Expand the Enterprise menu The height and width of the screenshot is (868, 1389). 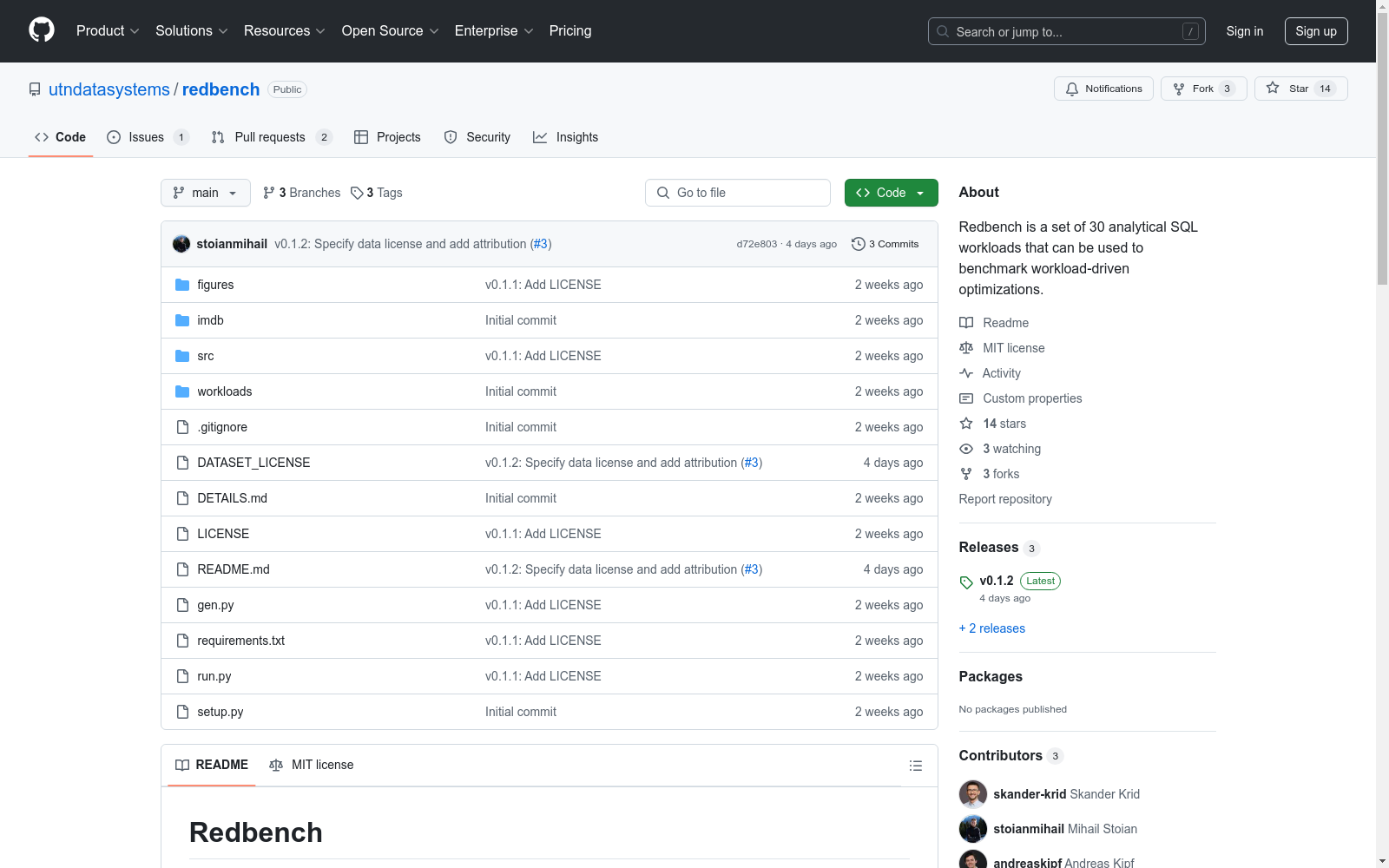point(494,30)
